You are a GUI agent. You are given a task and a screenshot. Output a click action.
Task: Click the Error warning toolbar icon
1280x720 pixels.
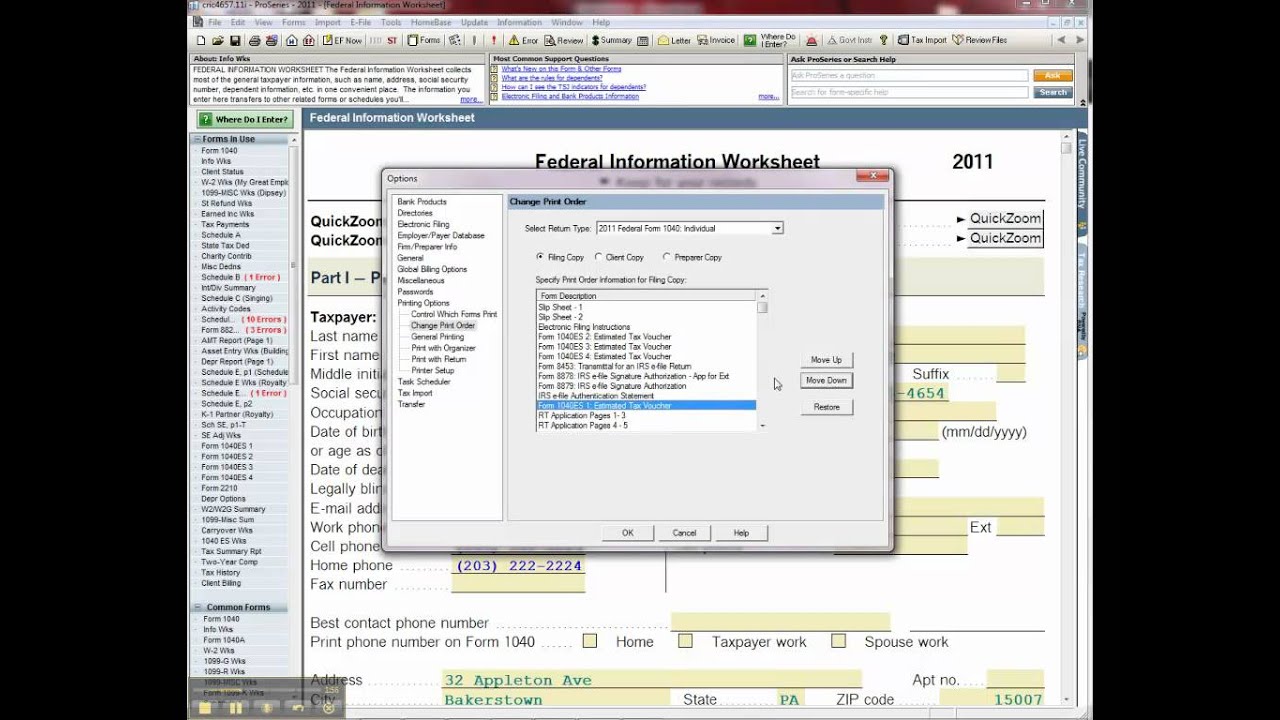coord(523,41)
